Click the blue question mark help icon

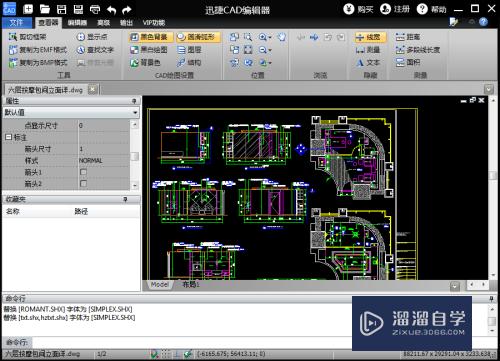coord(483,22)
